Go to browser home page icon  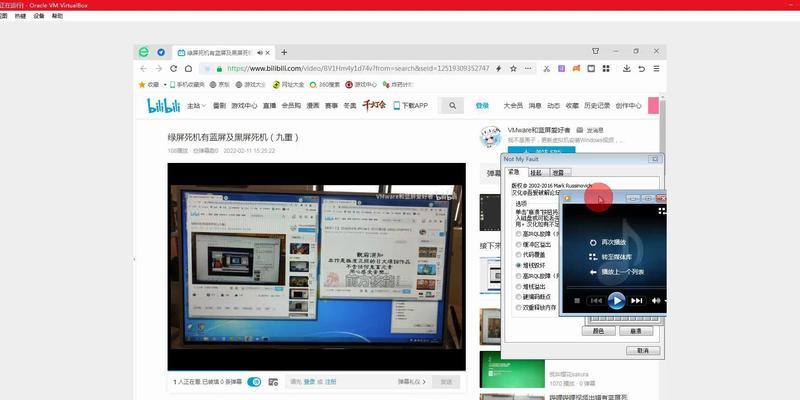(188, 68)
